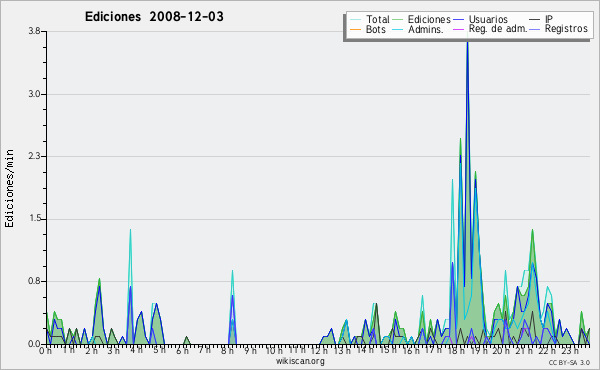Click the "8 h" hour tick label
This screenshot has width=600, height=370.
coord(227,351)
